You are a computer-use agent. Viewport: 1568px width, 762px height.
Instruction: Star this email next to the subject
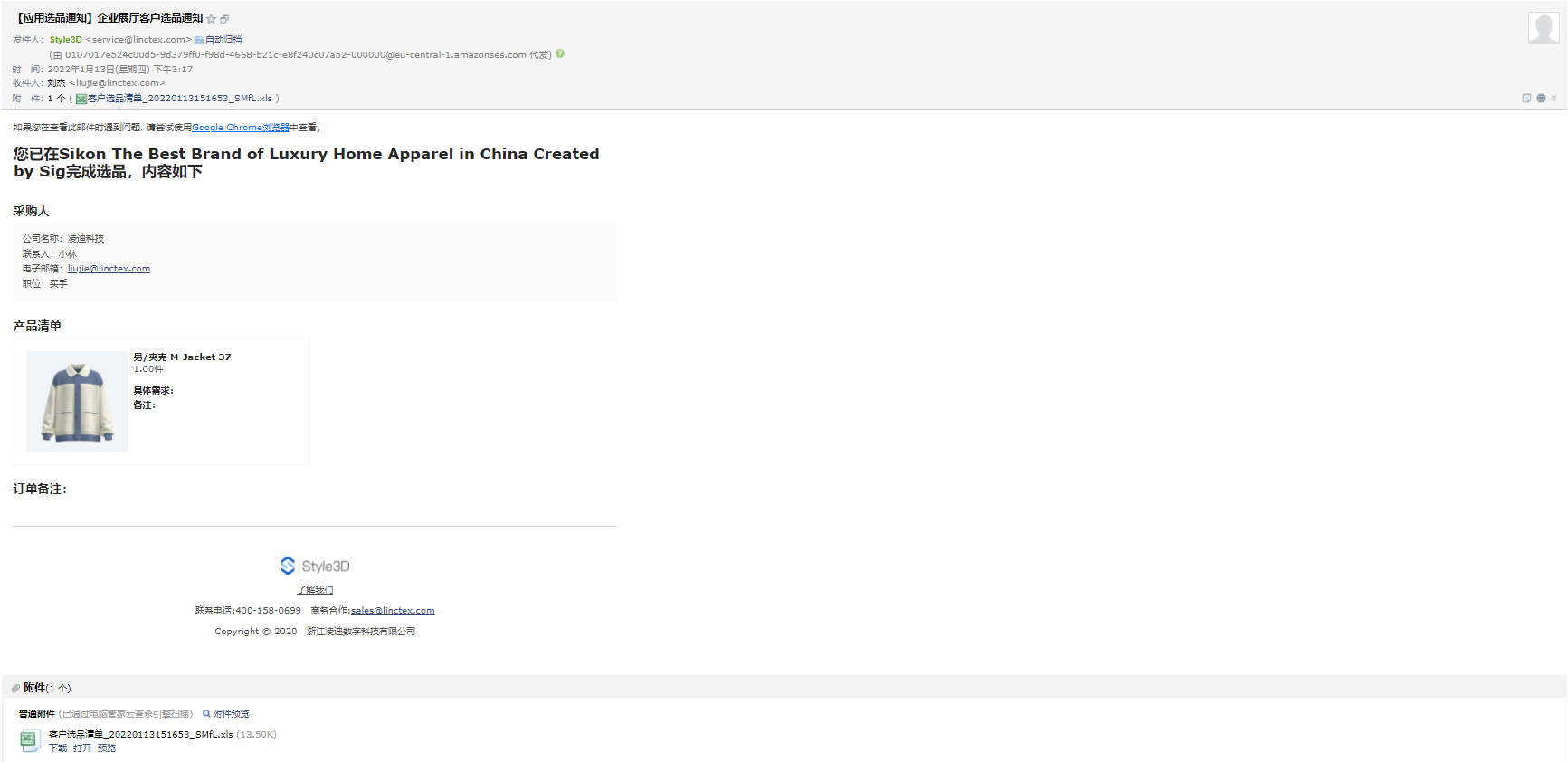212,19
